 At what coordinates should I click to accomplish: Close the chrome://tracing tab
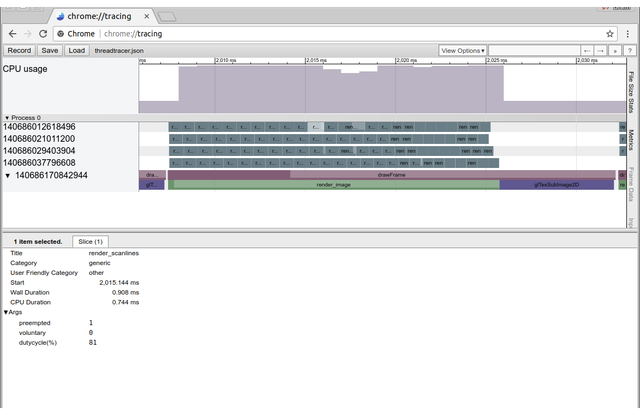147,16
